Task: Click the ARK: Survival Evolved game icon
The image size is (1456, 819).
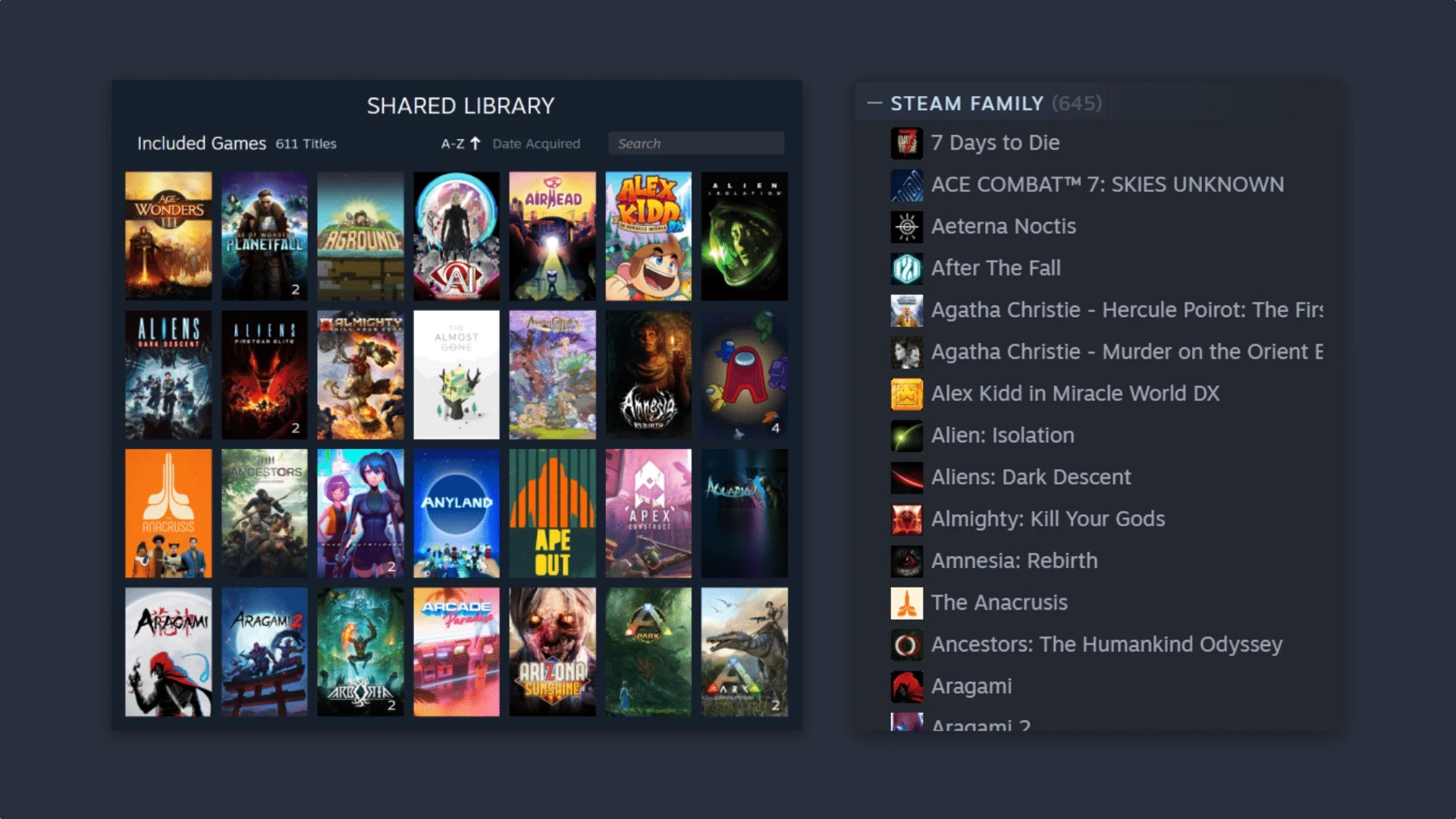Action: 744,651
